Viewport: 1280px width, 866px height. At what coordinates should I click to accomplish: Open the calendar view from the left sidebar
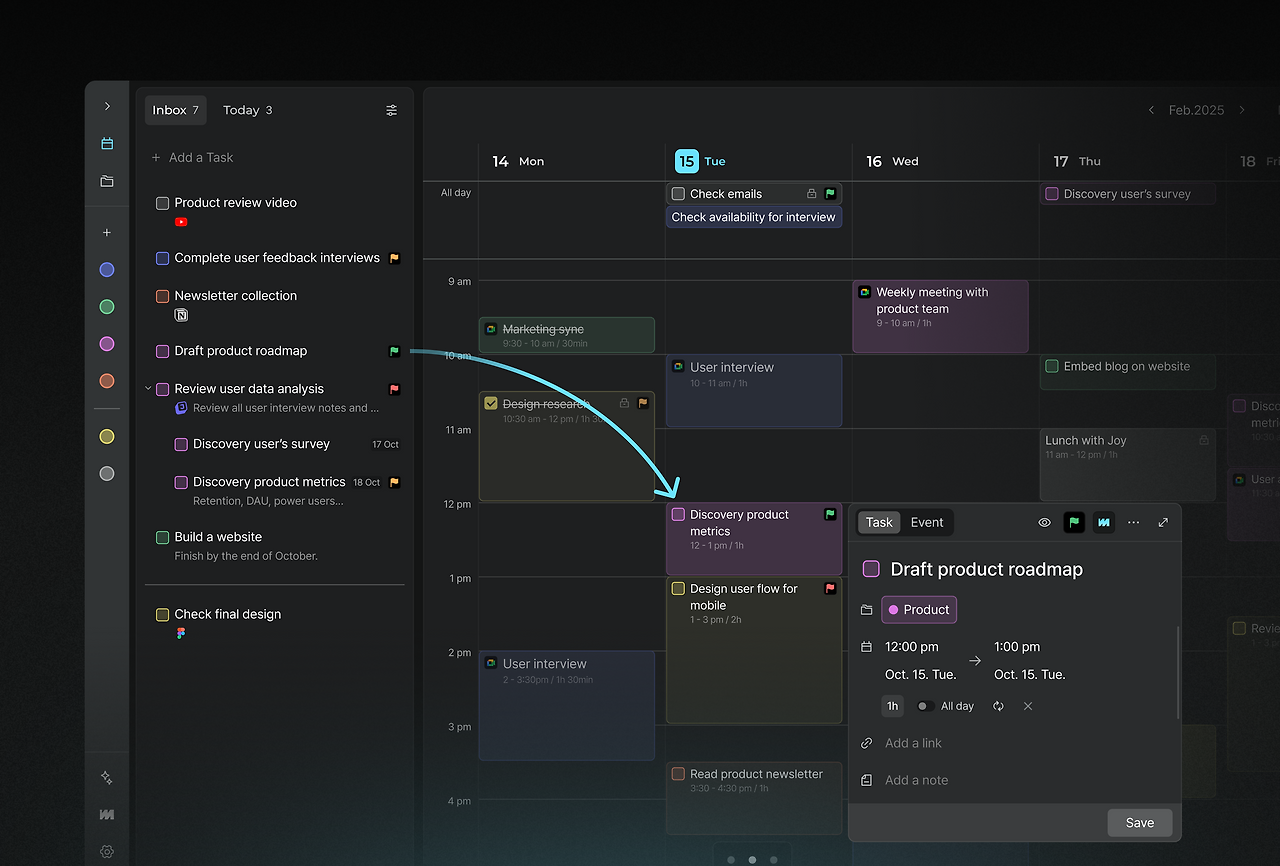(107, 144)
